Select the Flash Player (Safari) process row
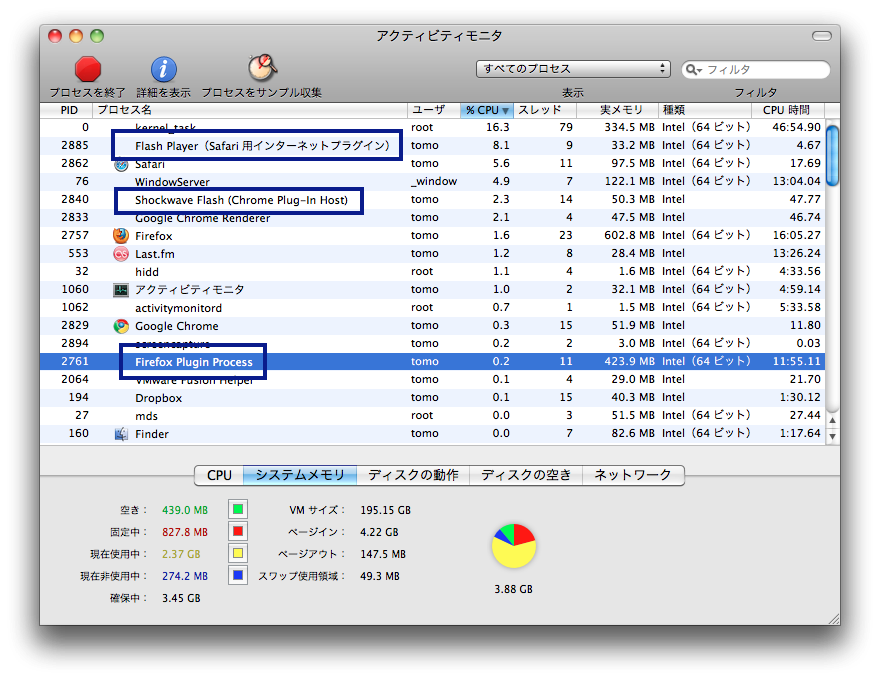This screenshot has width=880, height=680. (432, 145)
